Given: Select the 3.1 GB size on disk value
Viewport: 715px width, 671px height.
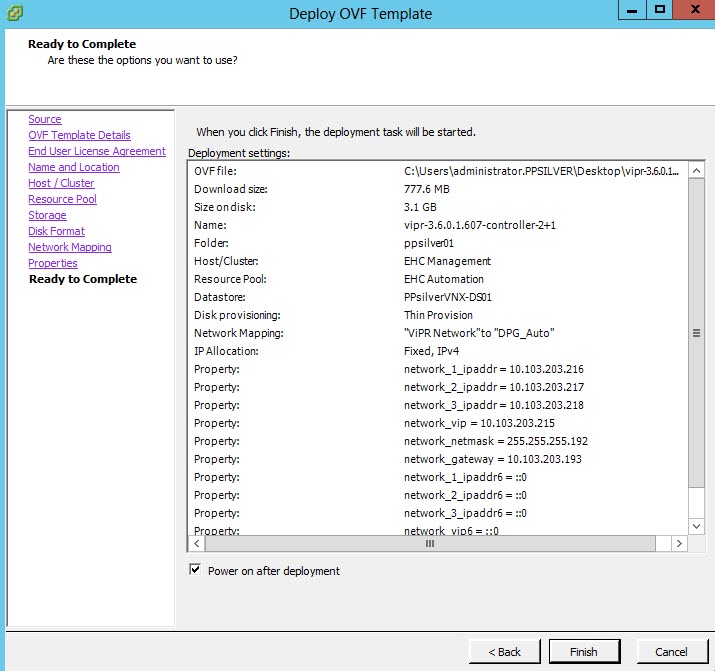Looking at the screenshot, I should [x=420, y=207].
